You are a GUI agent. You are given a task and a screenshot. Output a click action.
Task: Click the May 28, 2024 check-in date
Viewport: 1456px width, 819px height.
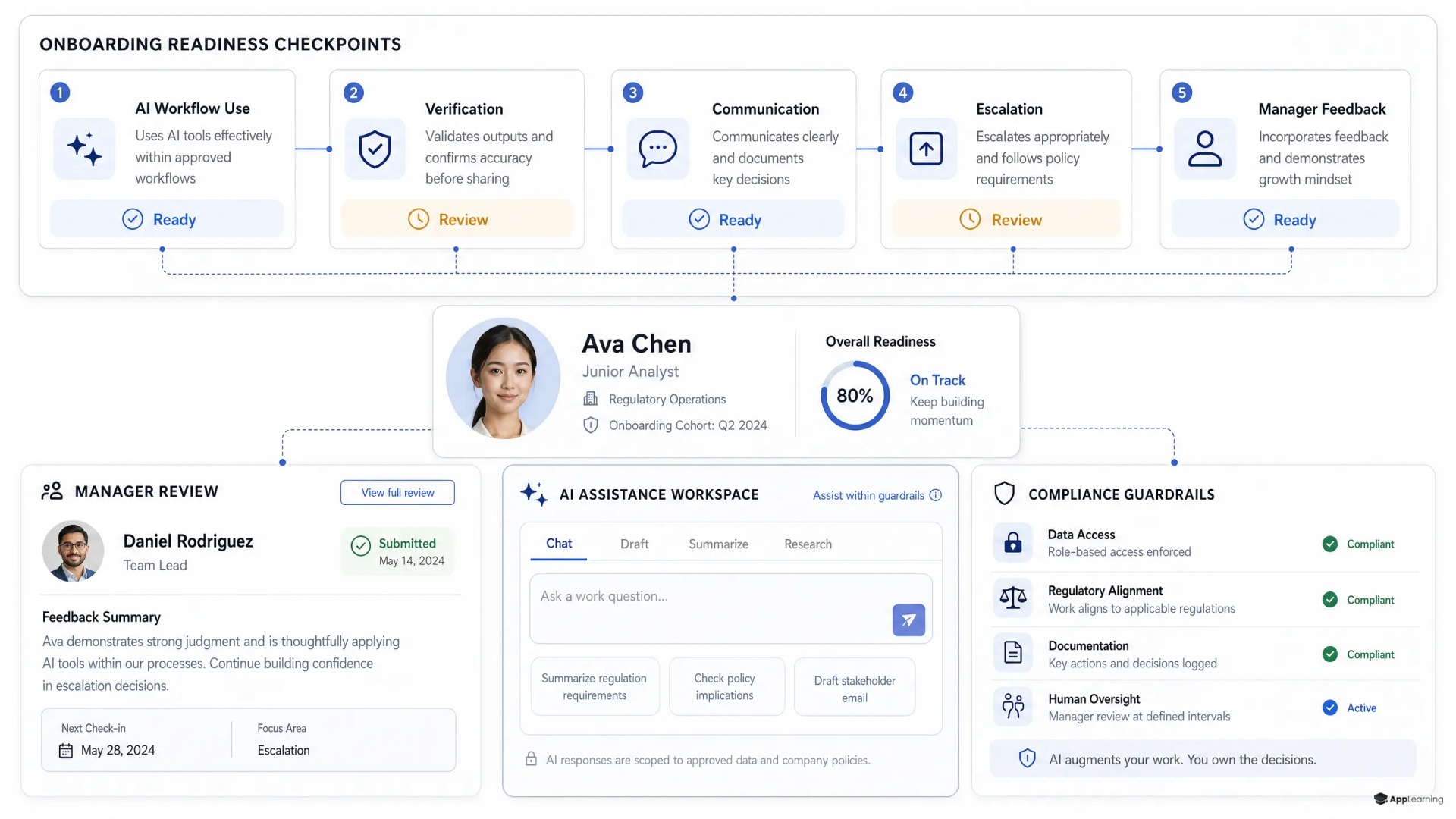coord(118,750)
